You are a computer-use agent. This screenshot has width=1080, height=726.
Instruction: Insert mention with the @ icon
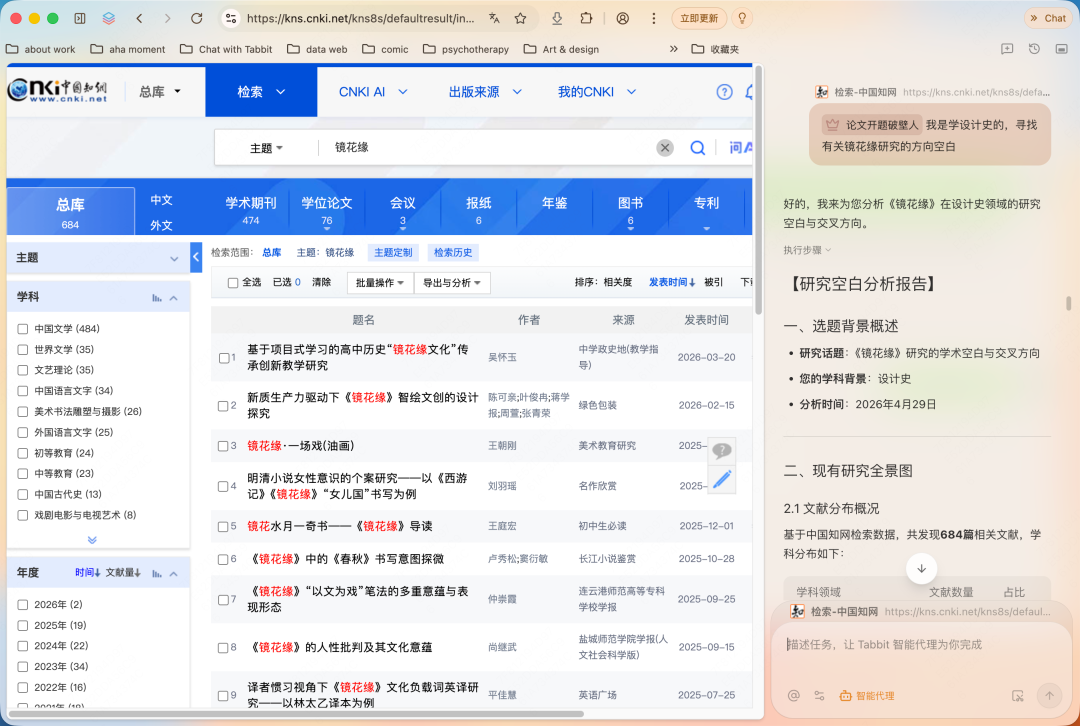point(793,696)
